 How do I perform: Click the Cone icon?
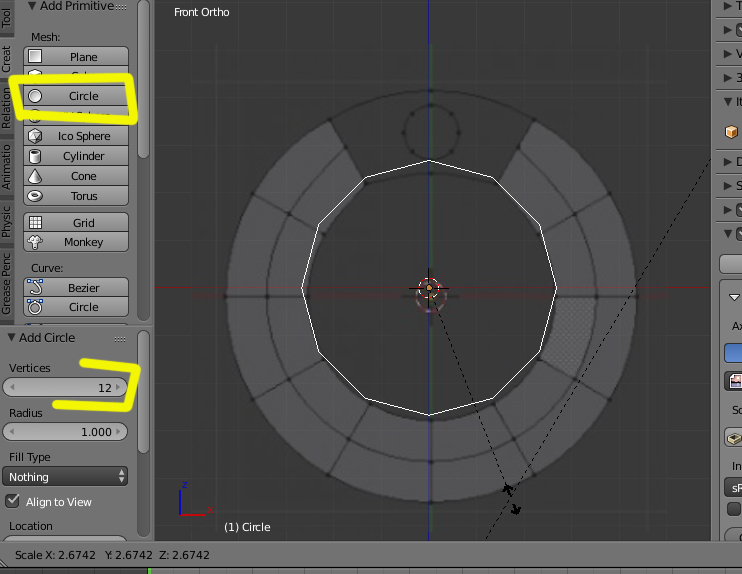tap(35, 176)
